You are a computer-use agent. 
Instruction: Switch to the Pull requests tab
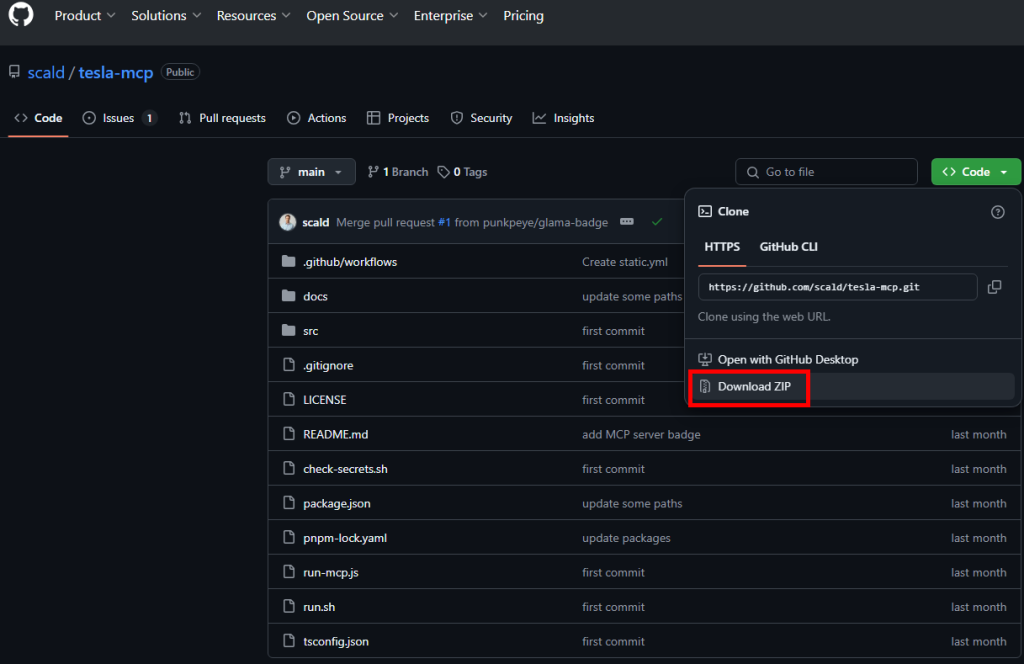click(222, 118)
